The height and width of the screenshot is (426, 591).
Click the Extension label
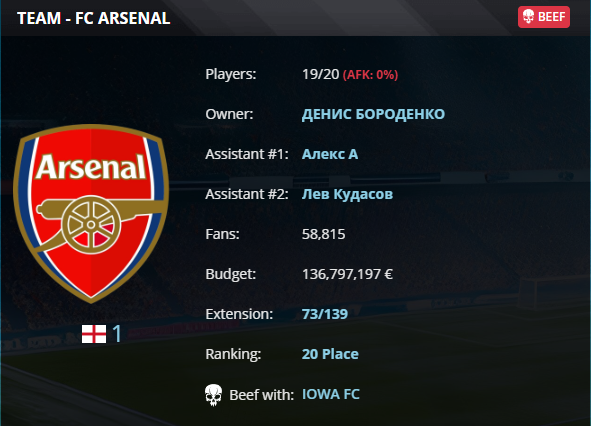(239, 314)
